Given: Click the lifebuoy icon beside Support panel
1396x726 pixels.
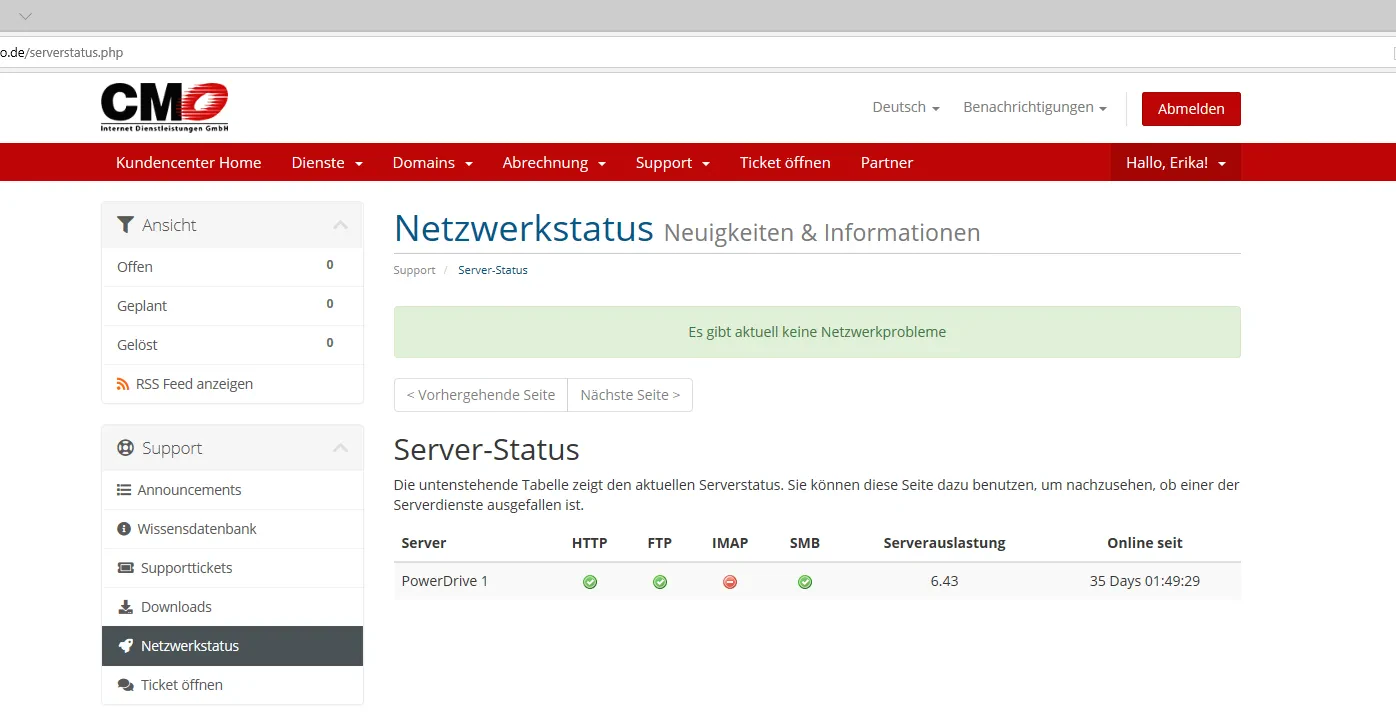Looking at the screenshot, I should point(125,448).
